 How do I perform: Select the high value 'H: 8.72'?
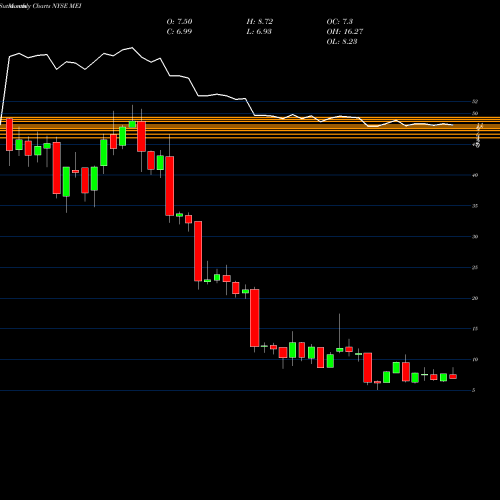(260, 22)
